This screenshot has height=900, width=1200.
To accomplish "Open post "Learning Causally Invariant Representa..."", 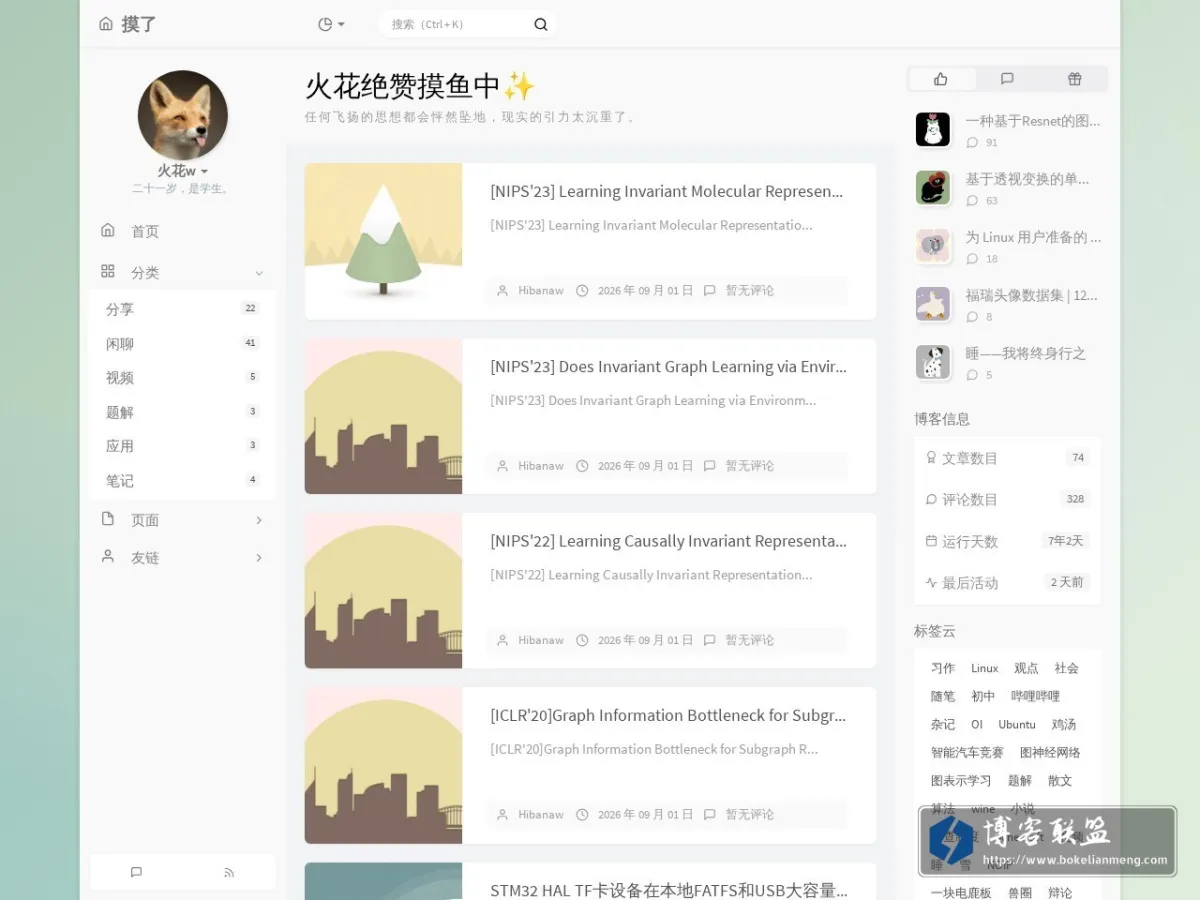I will point(668,541).
